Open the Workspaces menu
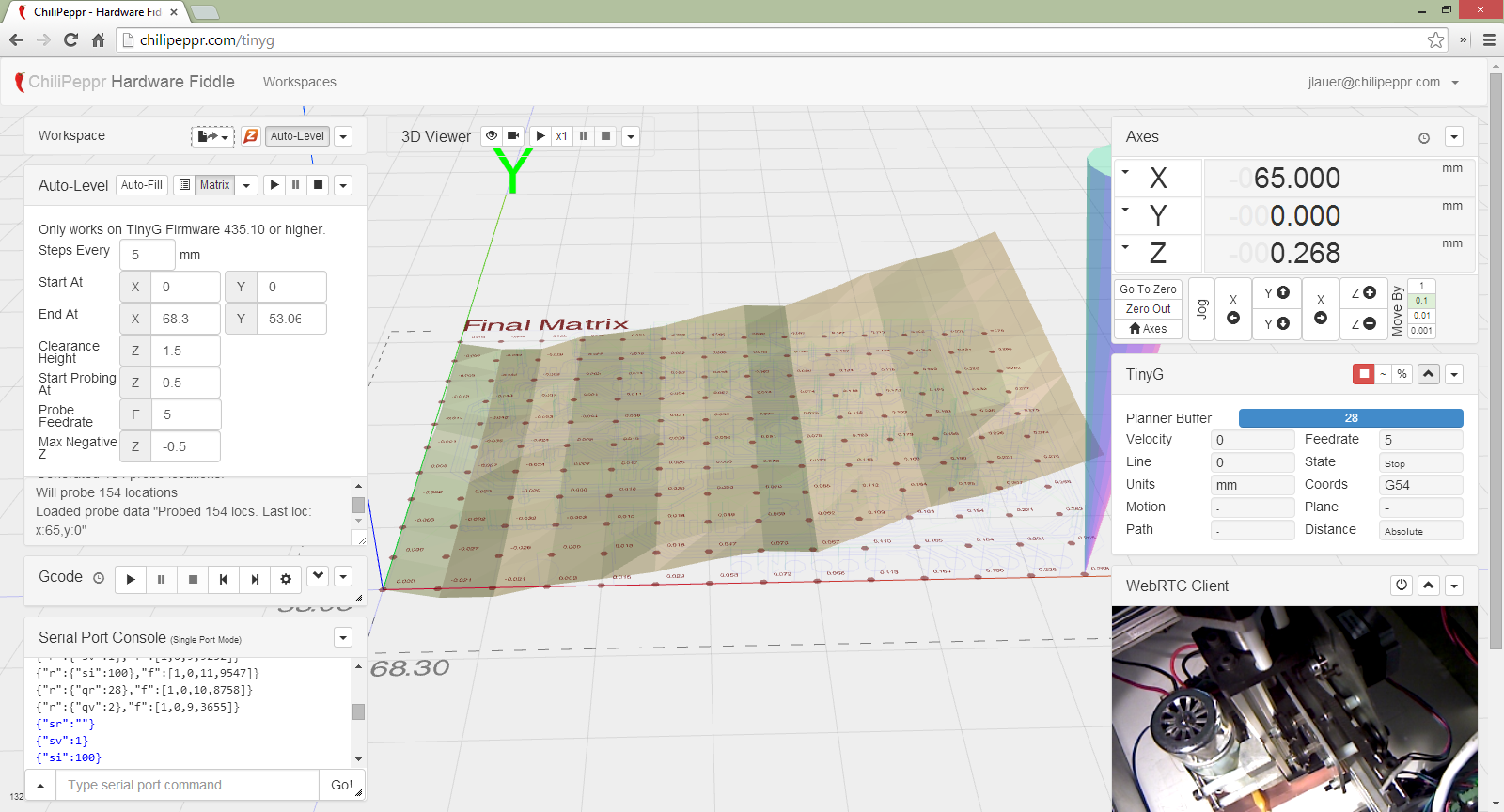 coord(299,82)
